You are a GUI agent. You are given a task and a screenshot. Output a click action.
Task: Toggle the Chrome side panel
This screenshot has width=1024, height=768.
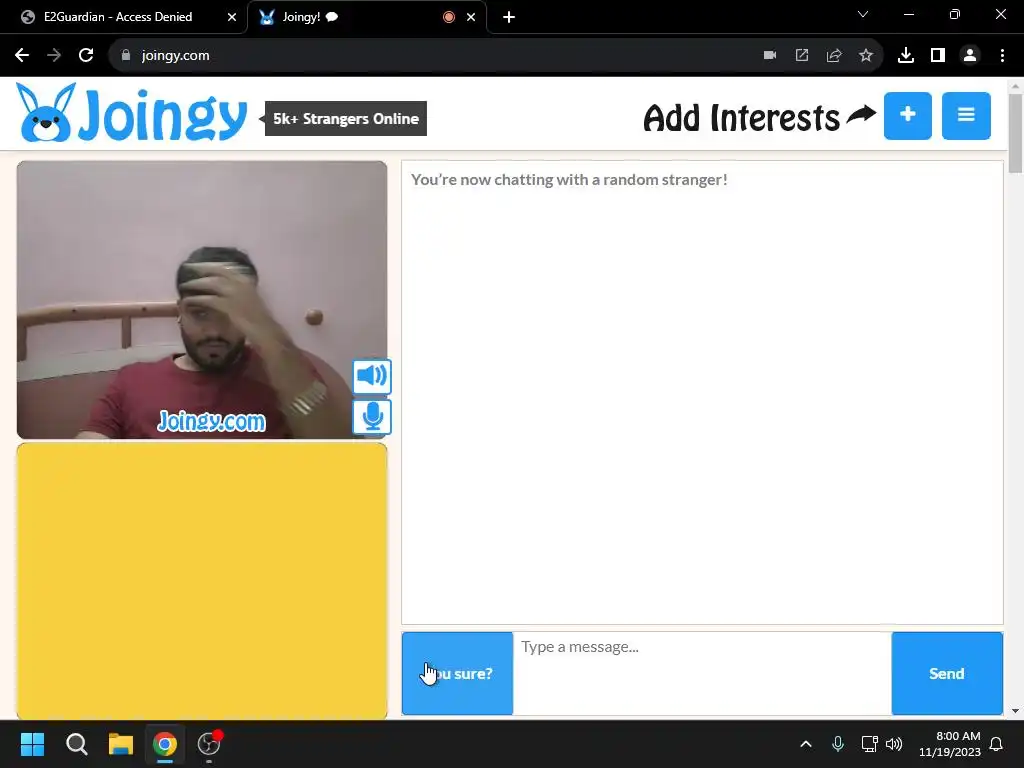(x=938, y=56)
